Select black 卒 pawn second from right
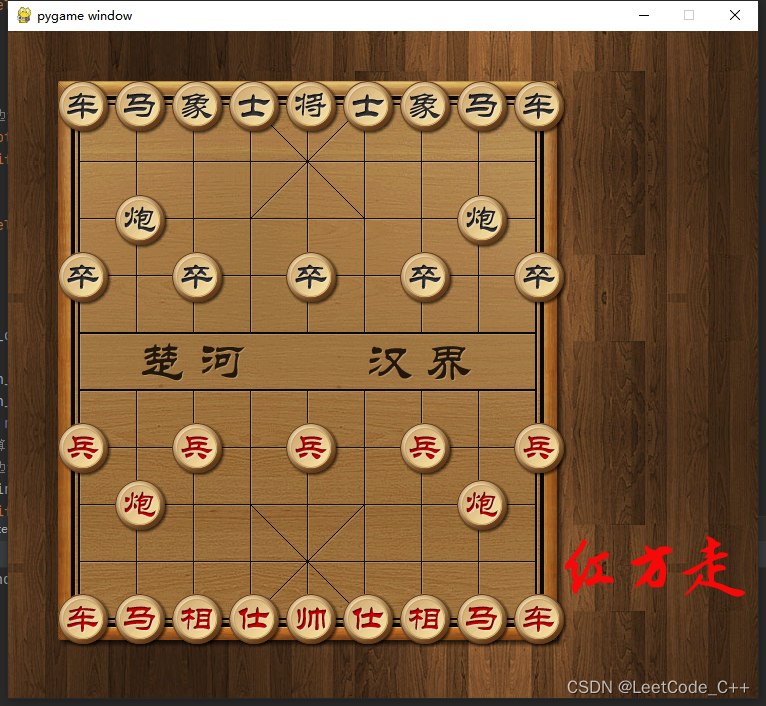Viewport: 766px width, 706px height. (x=425, y=277)
